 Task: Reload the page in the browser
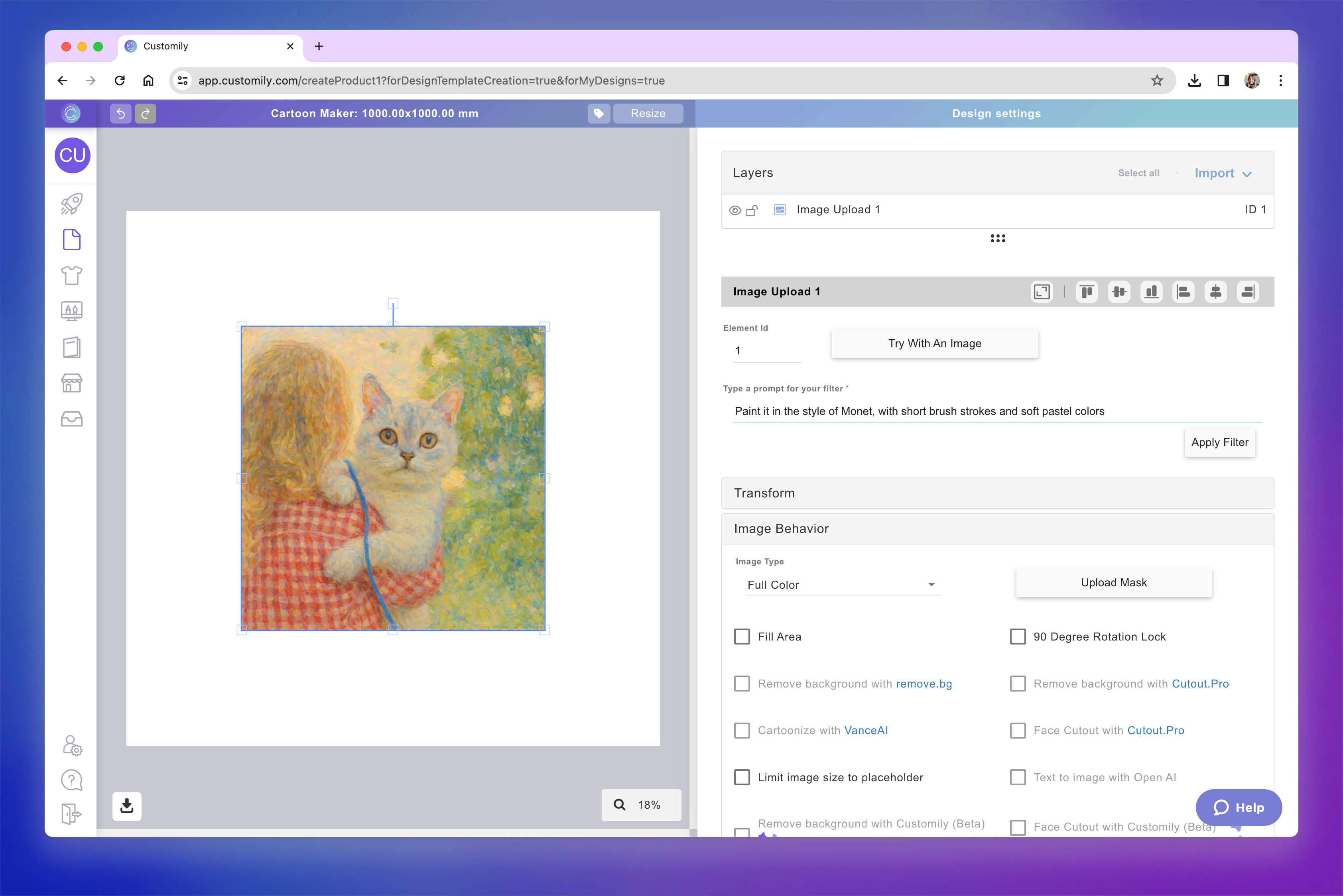tap(120, 81)
